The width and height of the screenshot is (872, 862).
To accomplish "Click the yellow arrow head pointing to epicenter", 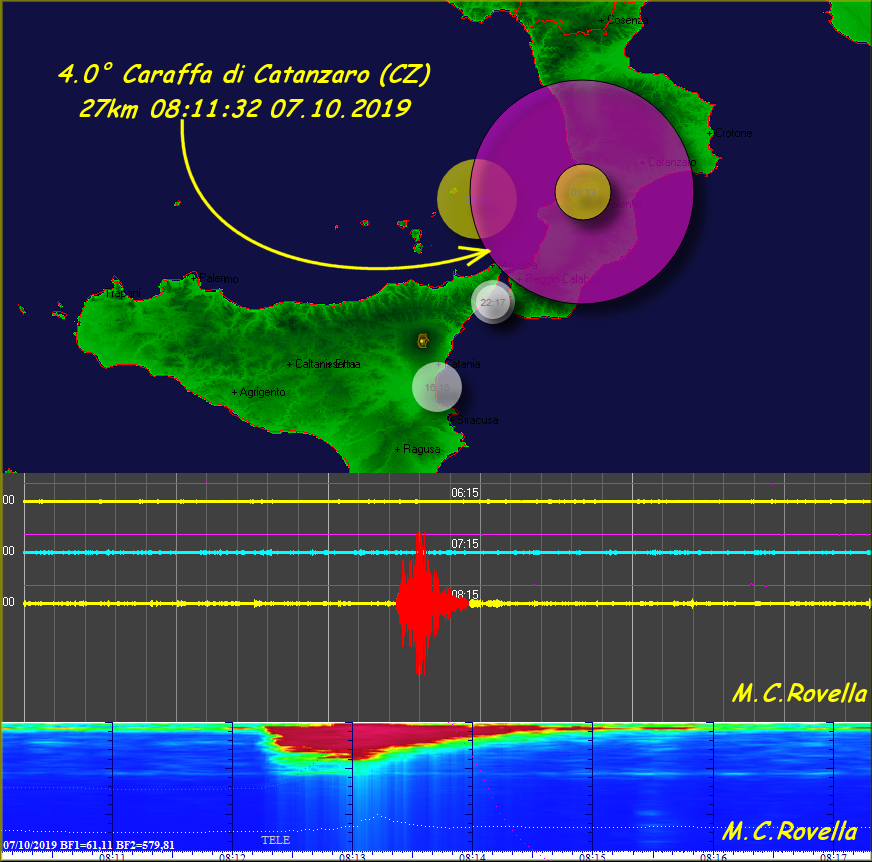I will coord(490,256).
